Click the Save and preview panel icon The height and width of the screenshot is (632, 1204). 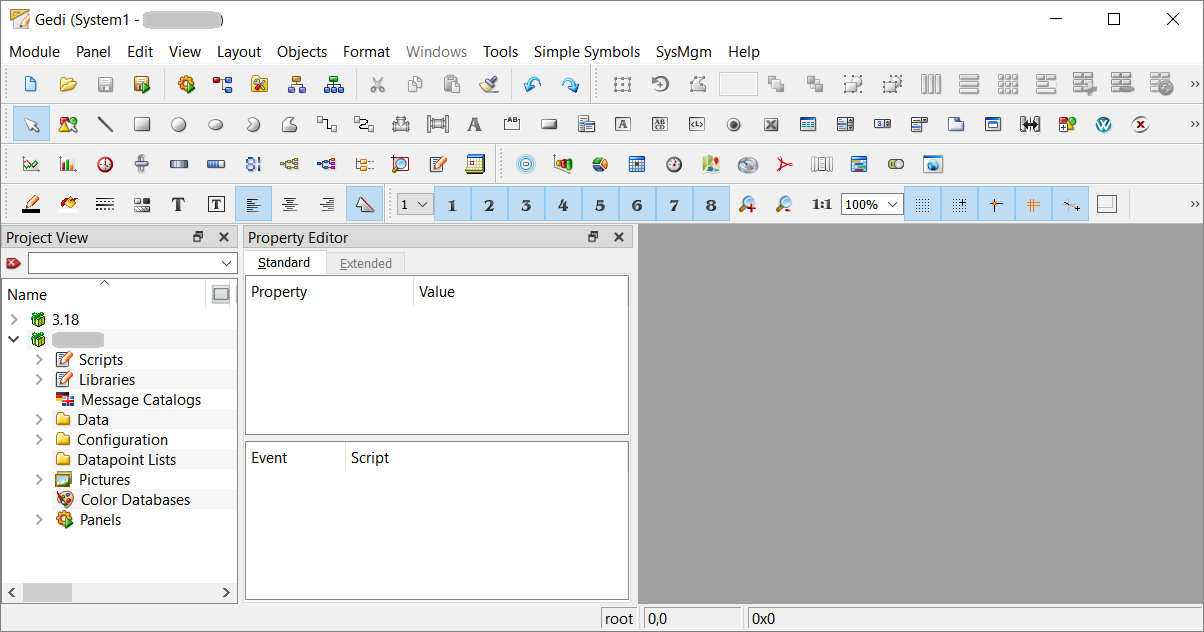point(142,85)
